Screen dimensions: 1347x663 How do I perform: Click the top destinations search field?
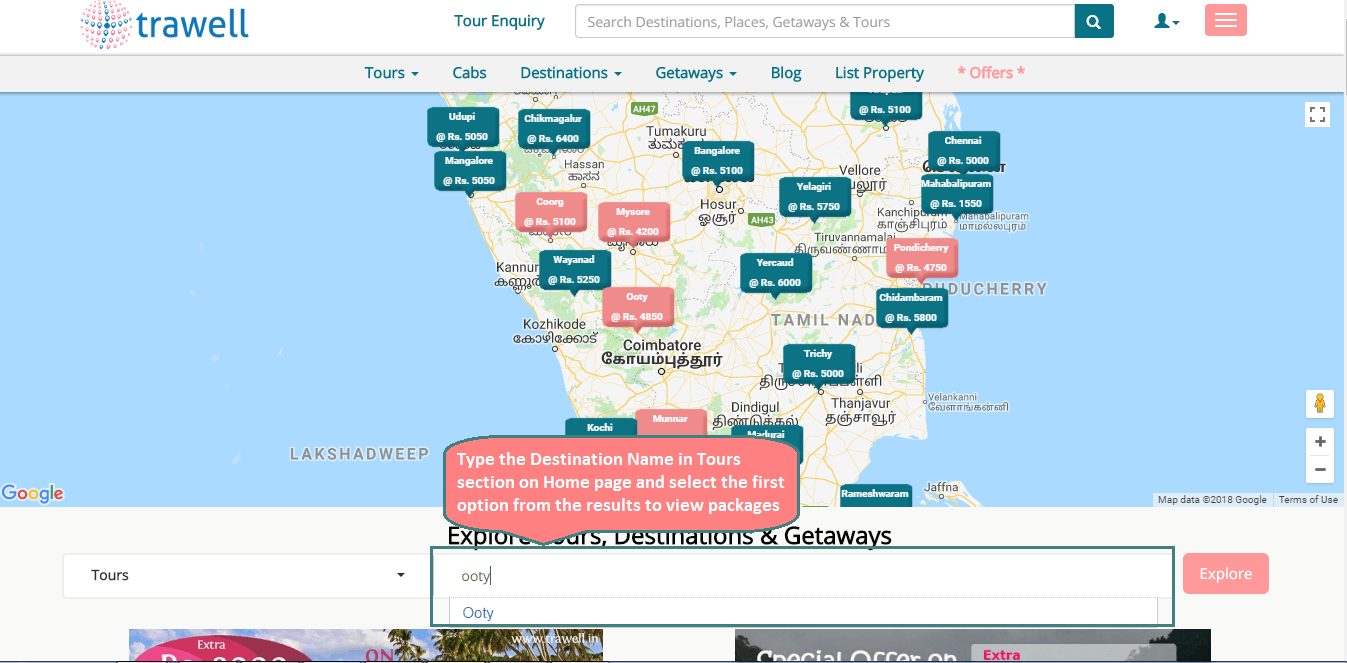coord(825,21)
